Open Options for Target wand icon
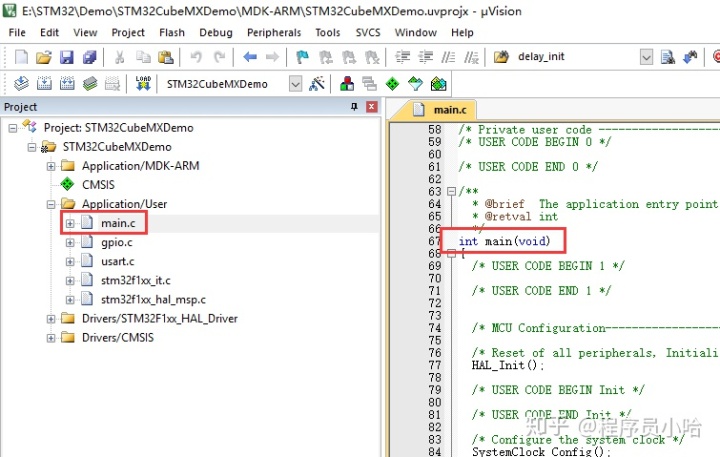Viewport: 720px width, 457px height. coord(317,84)
